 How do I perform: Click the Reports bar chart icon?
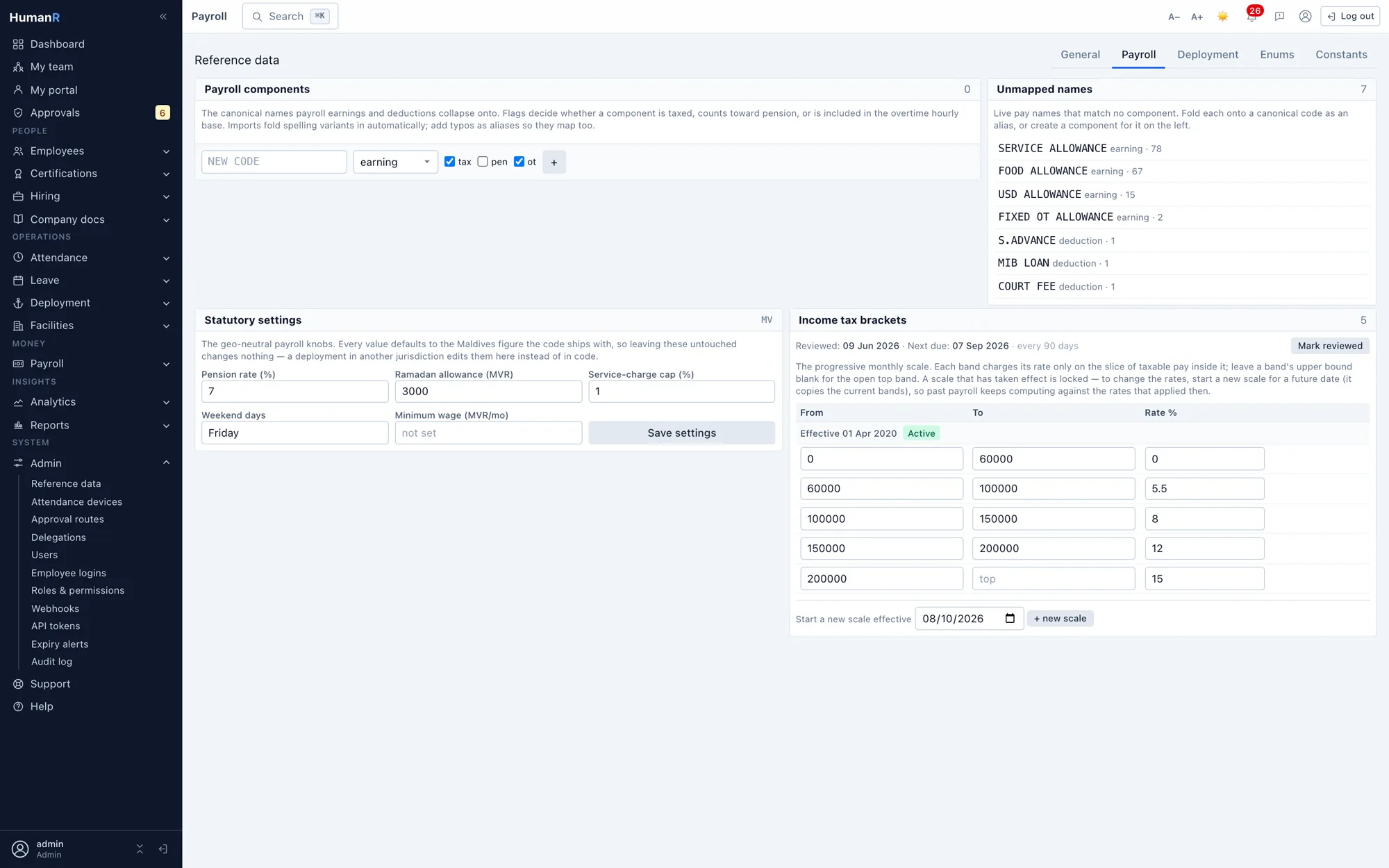pyautogui.click(x=18, y=426)
